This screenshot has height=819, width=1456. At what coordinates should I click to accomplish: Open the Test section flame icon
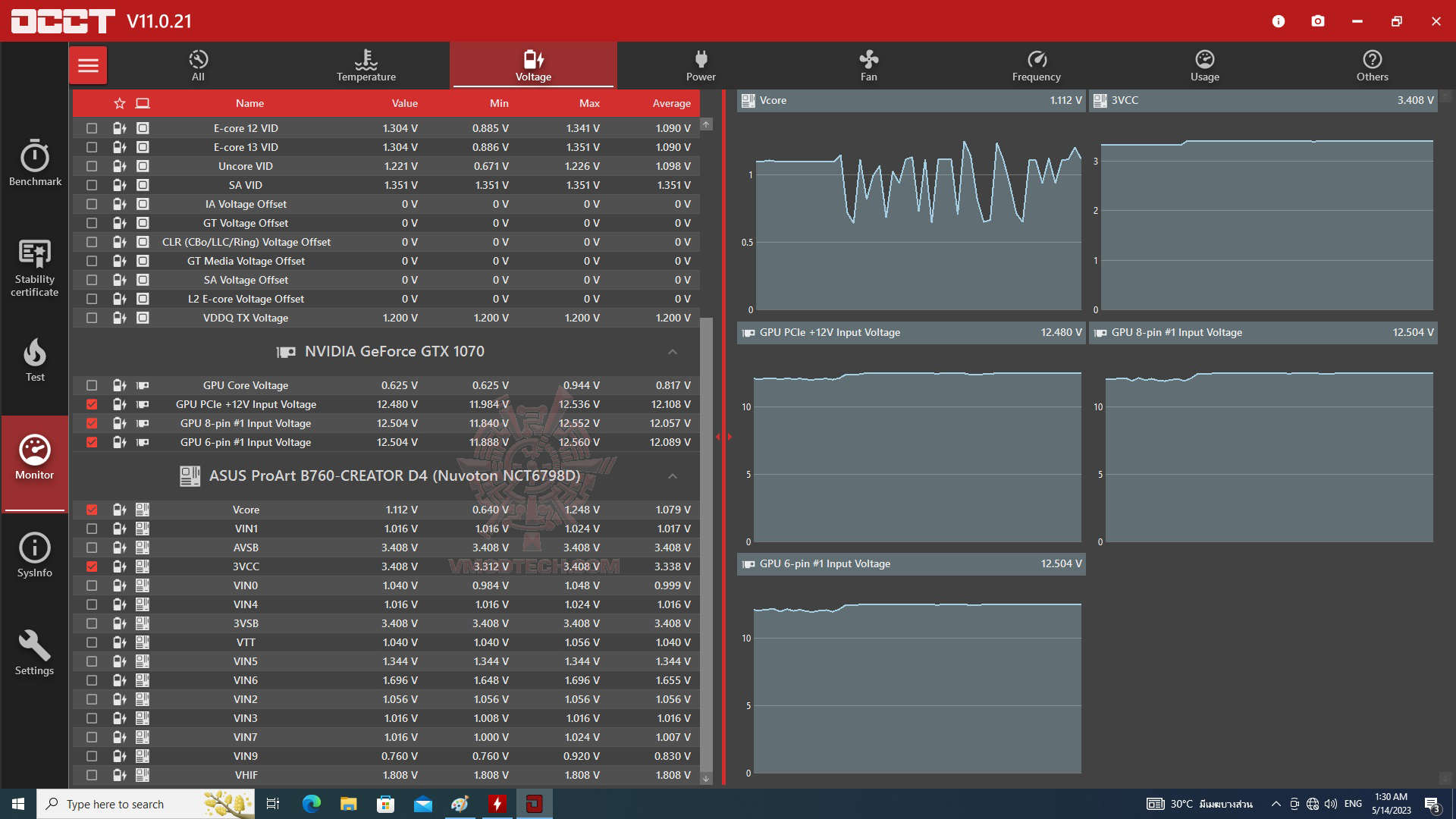coord(35,359)
